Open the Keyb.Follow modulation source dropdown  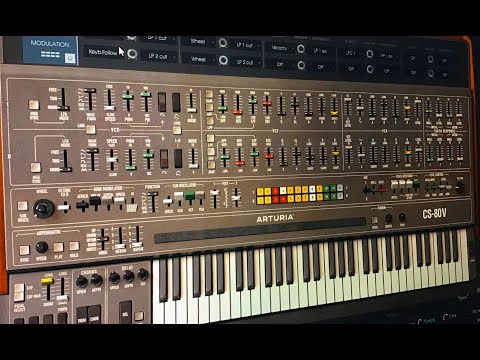click(103, 52)
